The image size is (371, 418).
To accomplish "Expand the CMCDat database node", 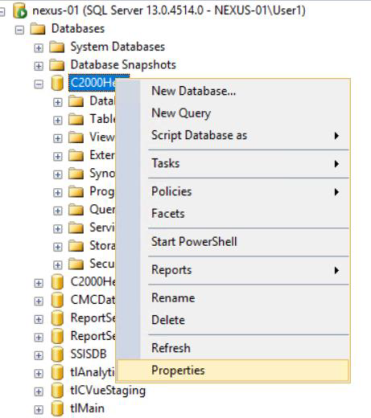I will click(39, 301).
